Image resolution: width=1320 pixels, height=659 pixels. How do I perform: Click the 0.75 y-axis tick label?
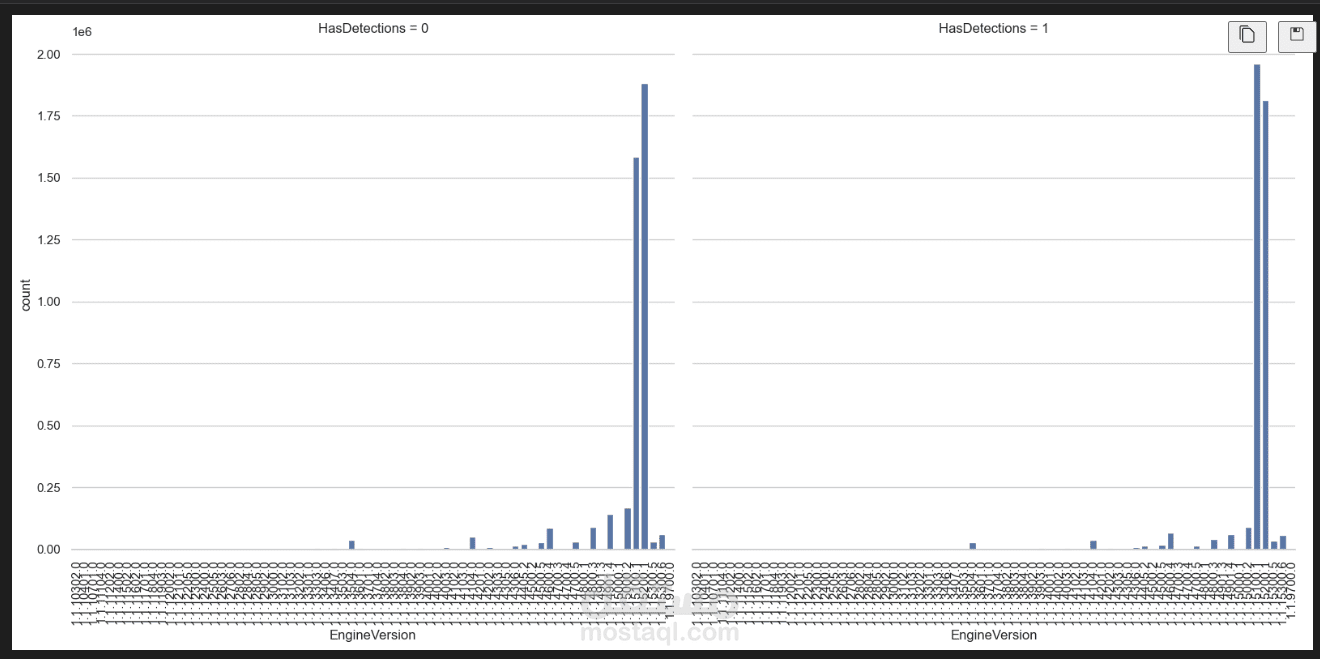tap(49, 364)
